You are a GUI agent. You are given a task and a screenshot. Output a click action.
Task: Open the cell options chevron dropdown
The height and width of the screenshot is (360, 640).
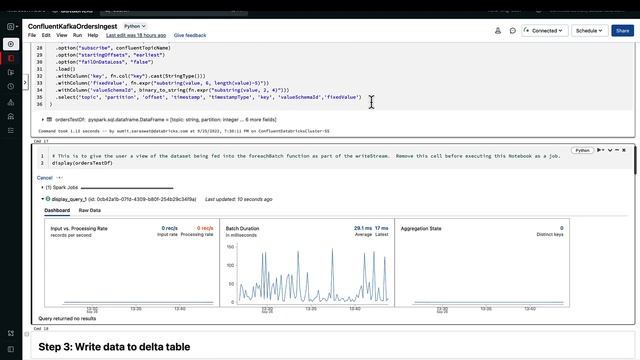610,150
